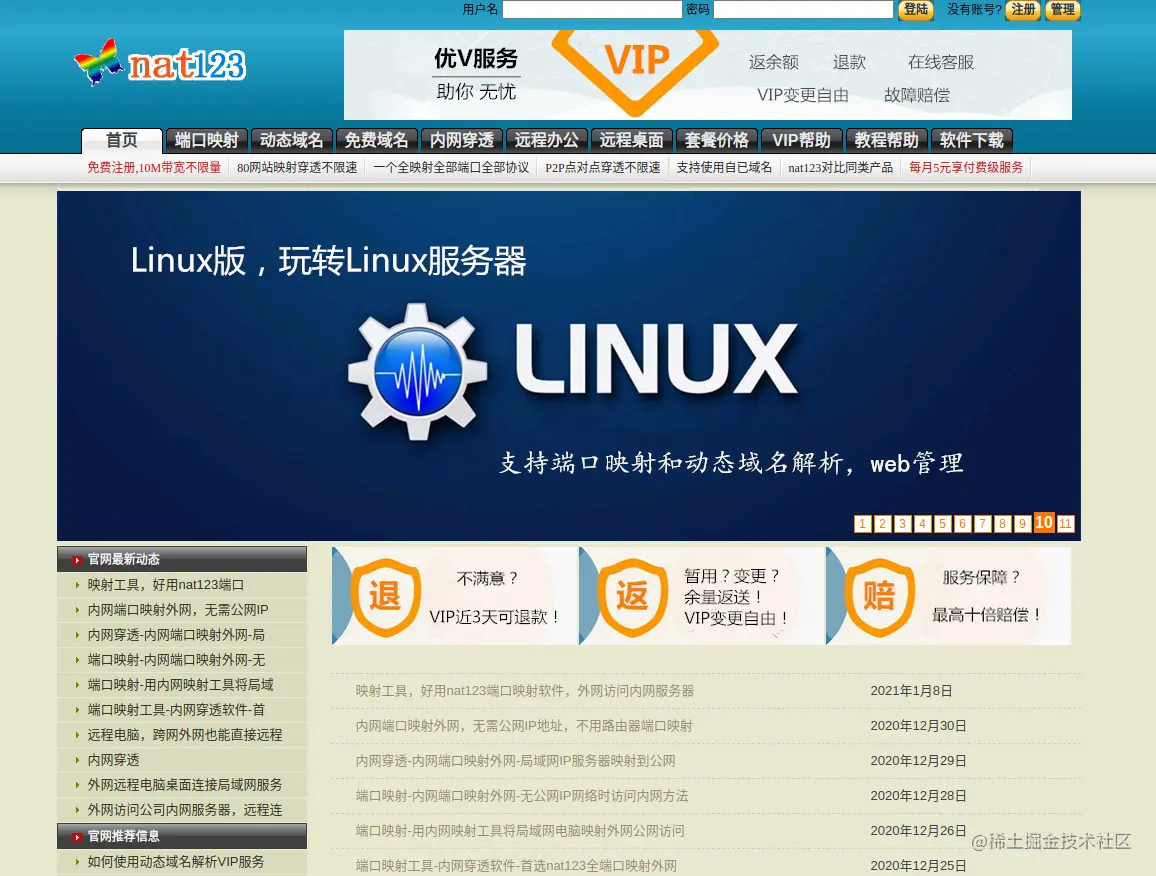Open article 内网端口映射外网,无需公网IP地址
The height and width of the screenshot is (876, 1156).
coord(524,726)
